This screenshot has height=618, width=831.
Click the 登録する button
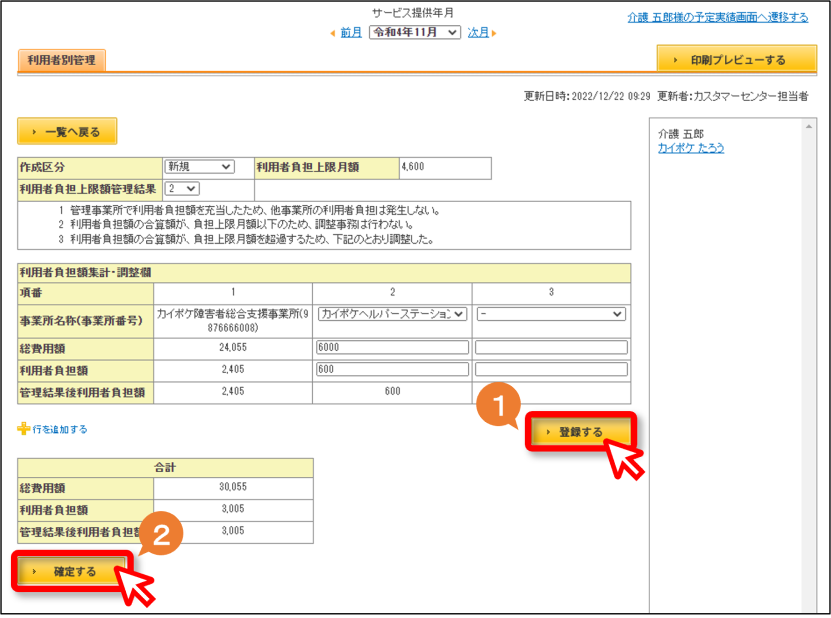[x=580, y=432]
